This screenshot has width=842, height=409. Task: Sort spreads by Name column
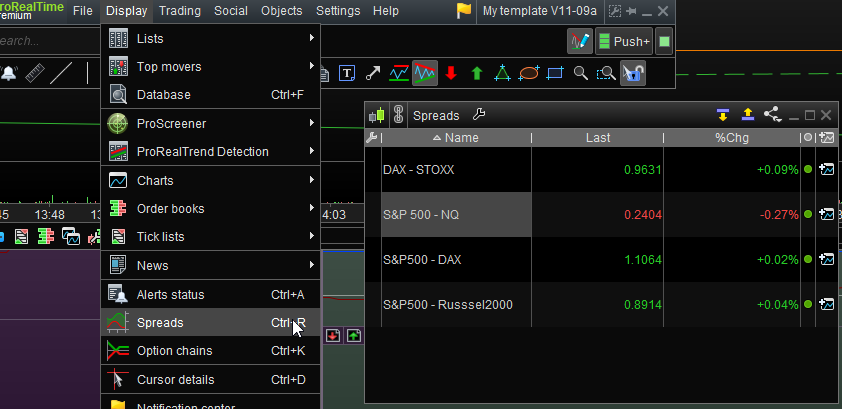[456, 138]
